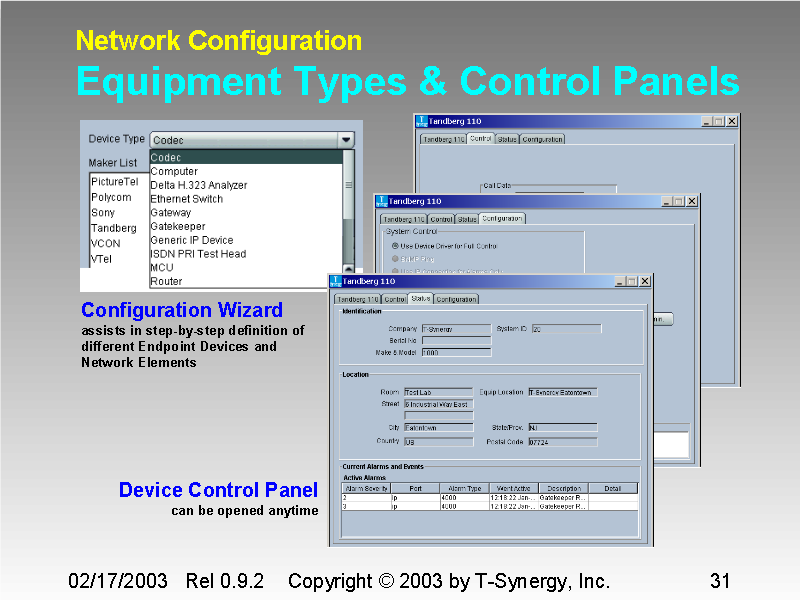This screenshot has height=600, width=800.
Task: Click the Room input field containing Test Lab
Action: (437, 392)
